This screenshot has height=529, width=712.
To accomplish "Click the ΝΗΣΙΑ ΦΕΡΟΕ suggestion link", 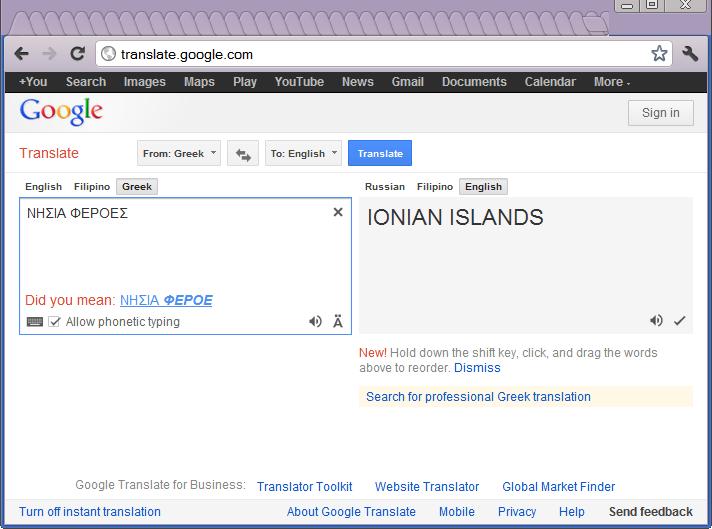I will (166, 300).
